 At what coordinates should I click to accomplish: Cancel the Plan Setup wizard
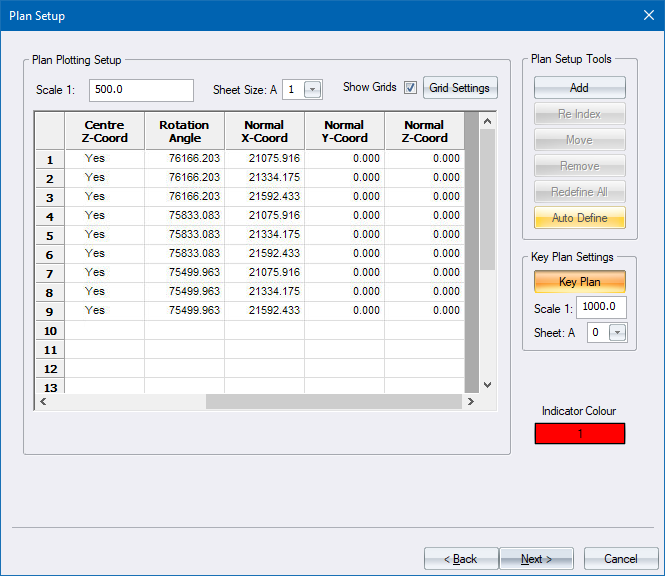[620, 559]
